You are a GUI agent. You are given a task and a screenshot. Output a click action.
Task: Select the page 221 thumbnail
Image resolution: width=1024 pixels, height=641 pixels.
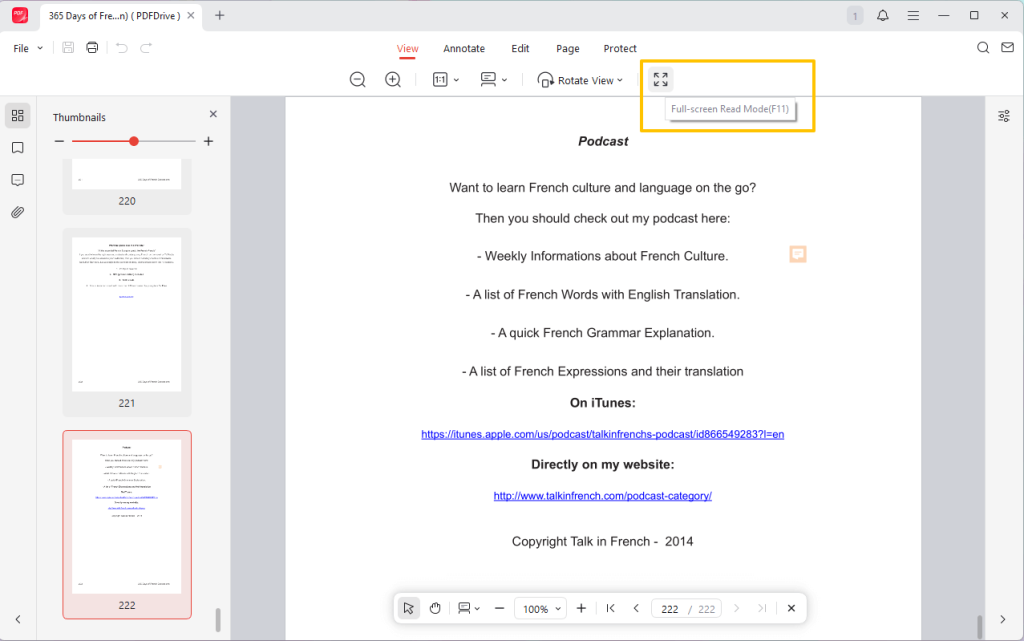pos(127,314)
